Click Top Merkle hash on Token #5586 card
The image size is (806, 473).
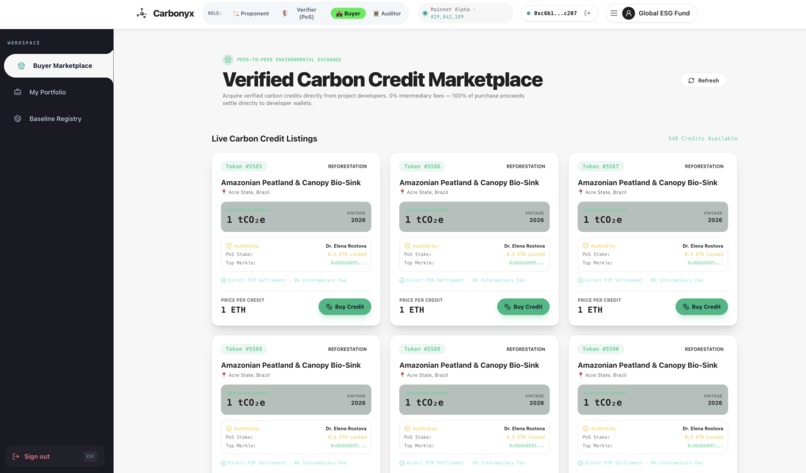coord(527,263)
